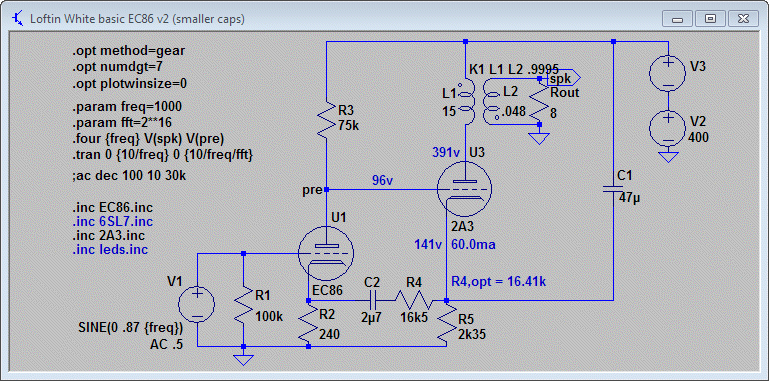
Task: Minimize the Loftin White schematic window
Action: click(678, 19)
